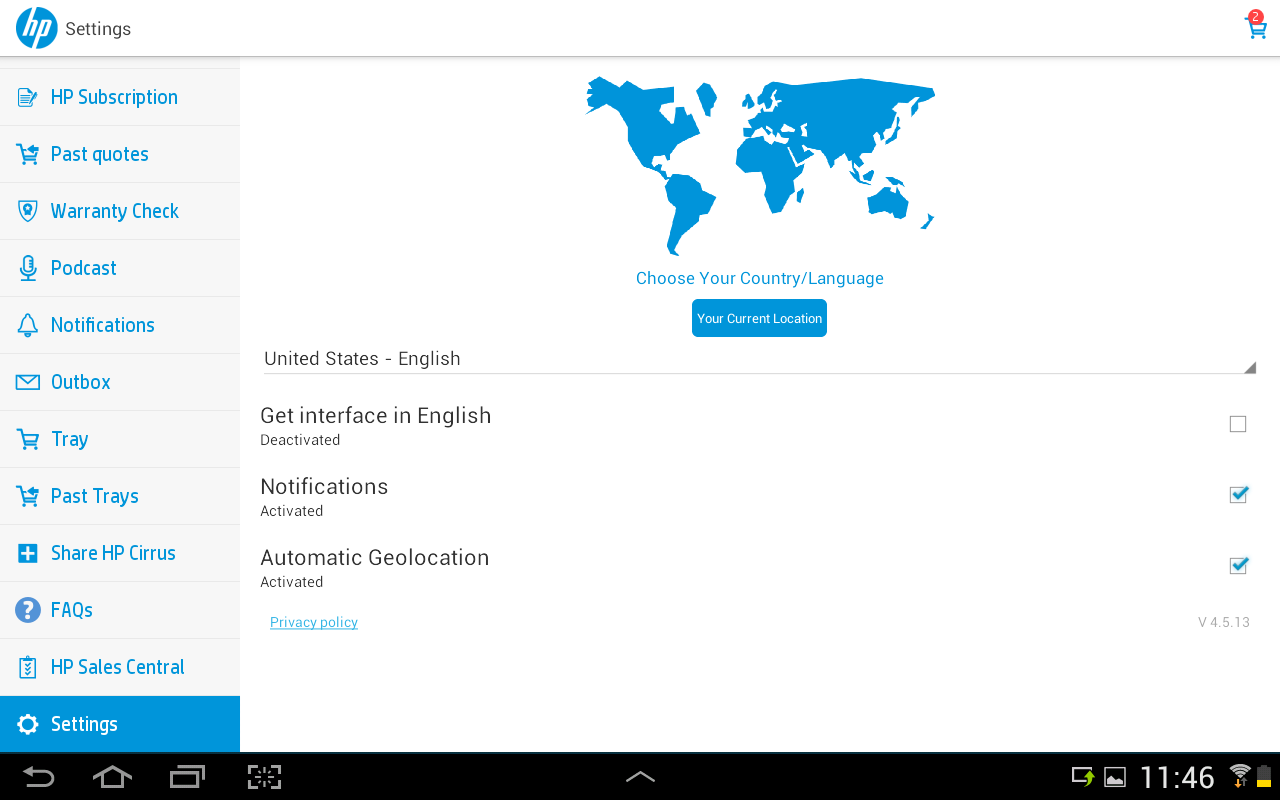Click the Choose Your Country/Language text
The height and width of the screenshot is (800, 1280).
[760, 278]
